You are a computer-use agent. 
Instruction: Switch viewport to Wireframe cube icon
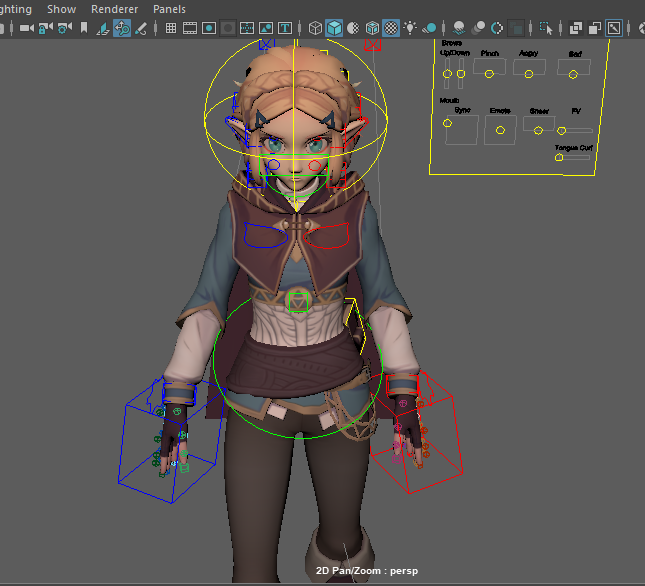[x=315, y=28]
